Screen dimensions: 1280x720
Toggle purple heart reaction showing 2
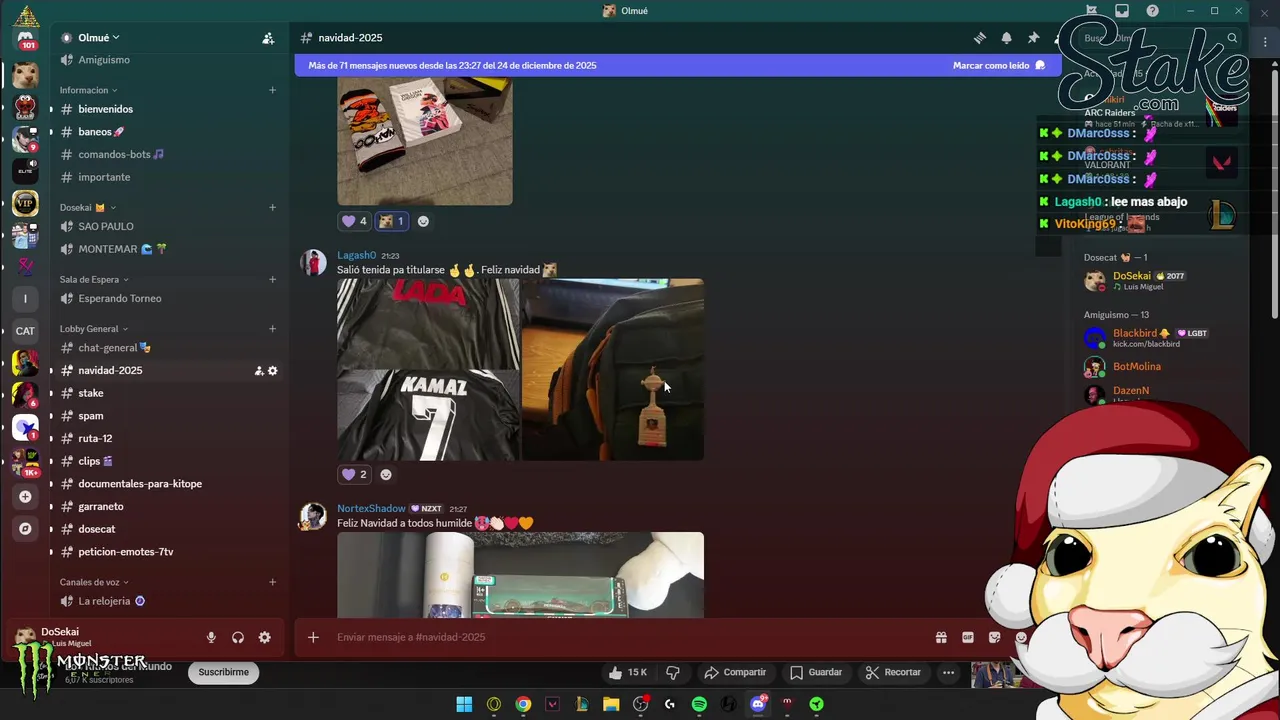pos(355,474)
